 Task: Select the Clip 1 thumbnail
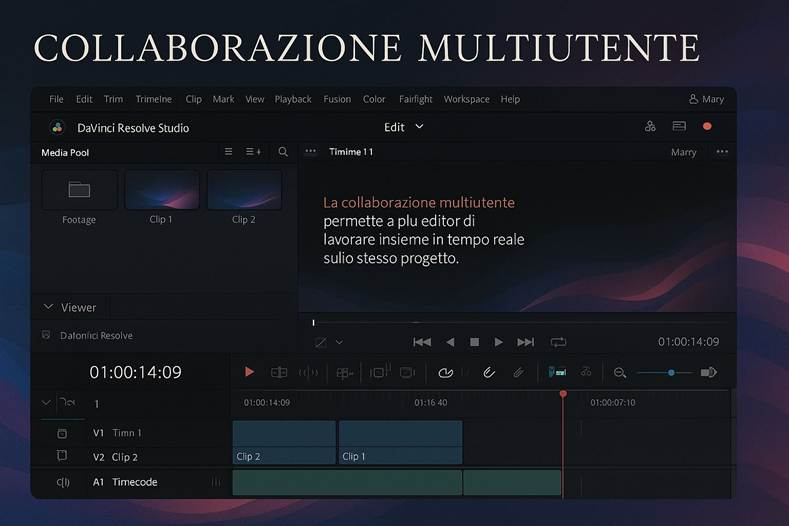tap(162, 190)
